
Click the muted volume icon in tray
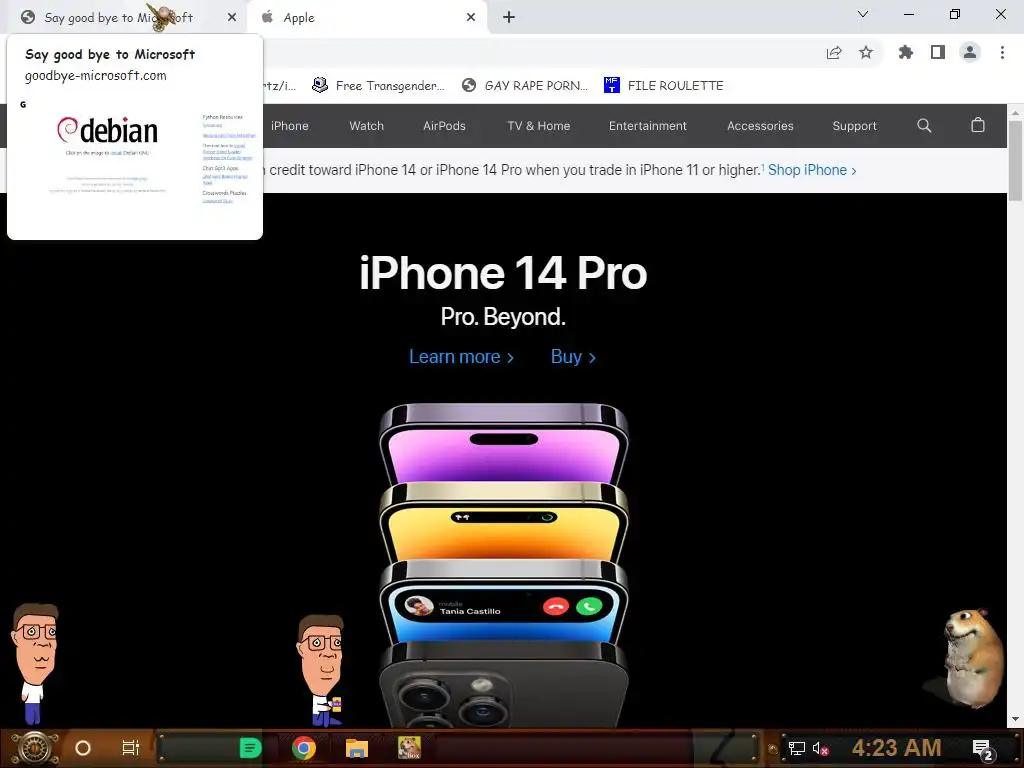pyautogui.click(x=820, y=748)
